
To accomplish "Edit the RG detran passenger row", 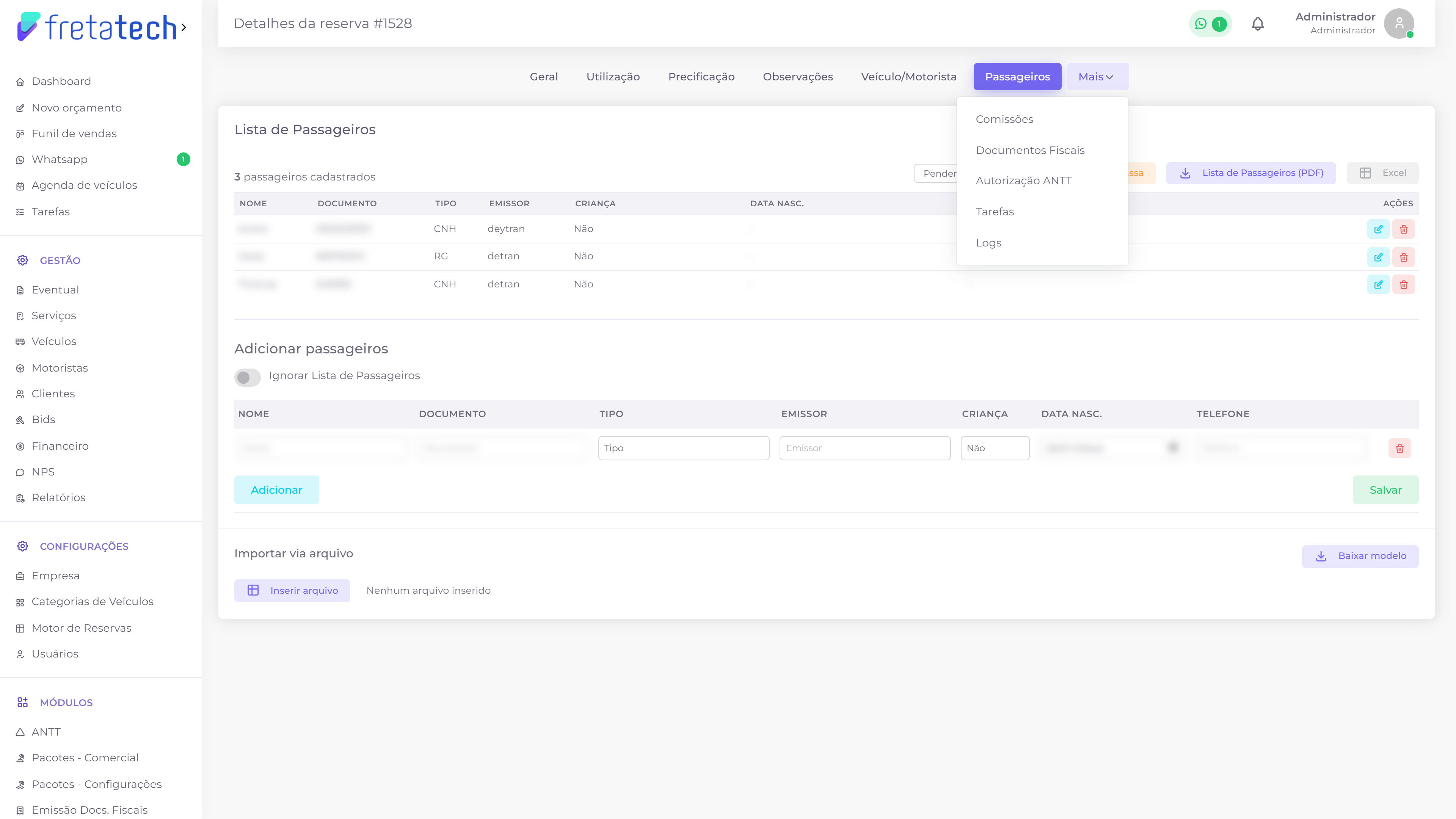I will coord(1378,257).
